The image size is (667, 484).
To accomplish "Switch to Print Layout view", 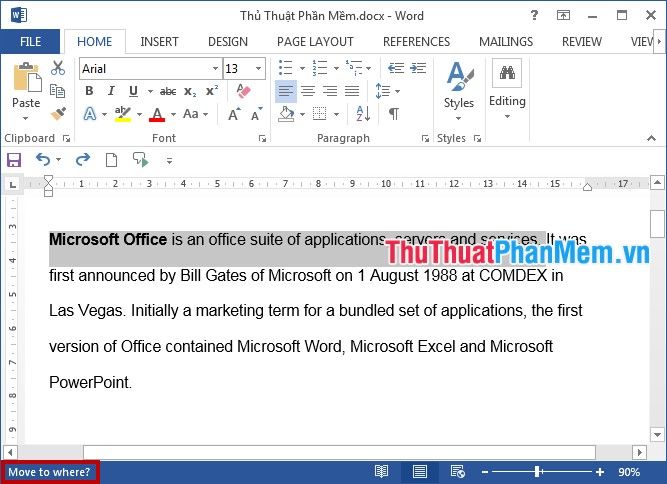I will point(419,472).
